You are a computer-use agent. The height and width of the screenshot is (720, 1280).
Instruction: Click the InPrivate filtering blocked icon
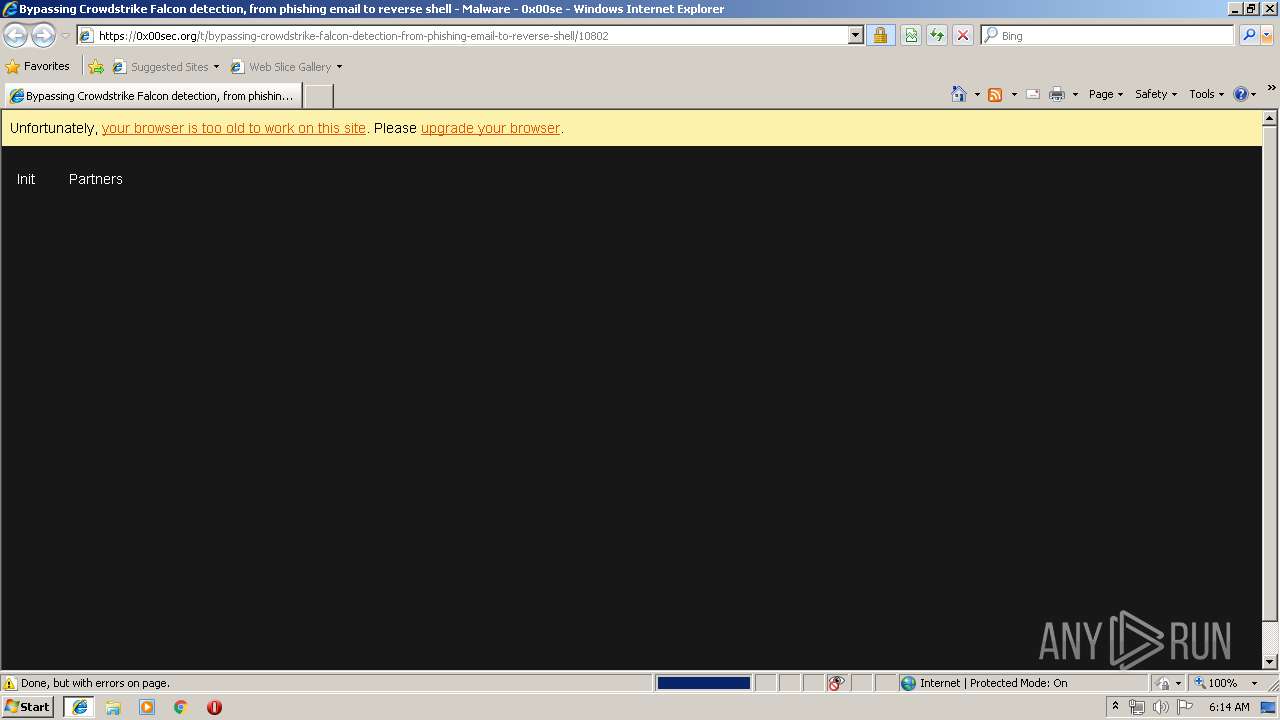(x=836, y=683)
